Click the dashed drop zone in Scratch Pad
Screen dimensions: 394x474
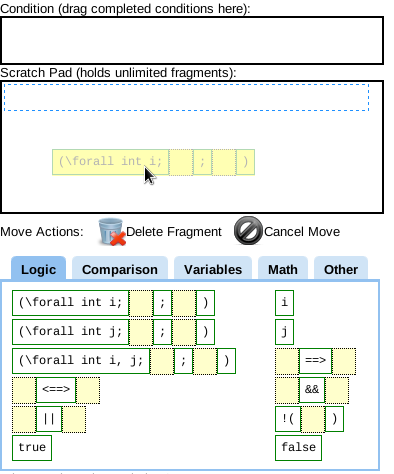point(186,97)
